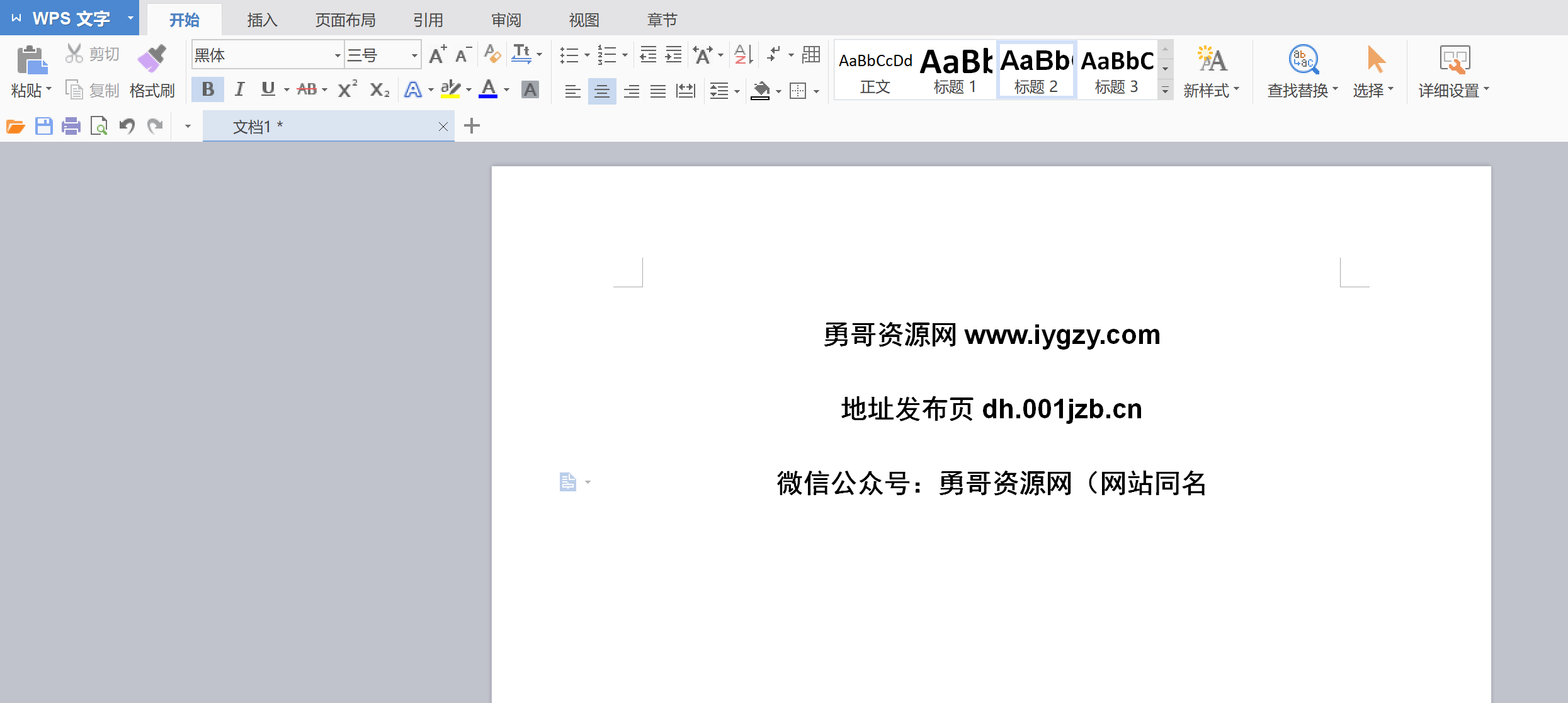The height and width of the screenshot is (703, 1568).
Task: Switch to the 视图 (View) tab
Action: [584, 20]
